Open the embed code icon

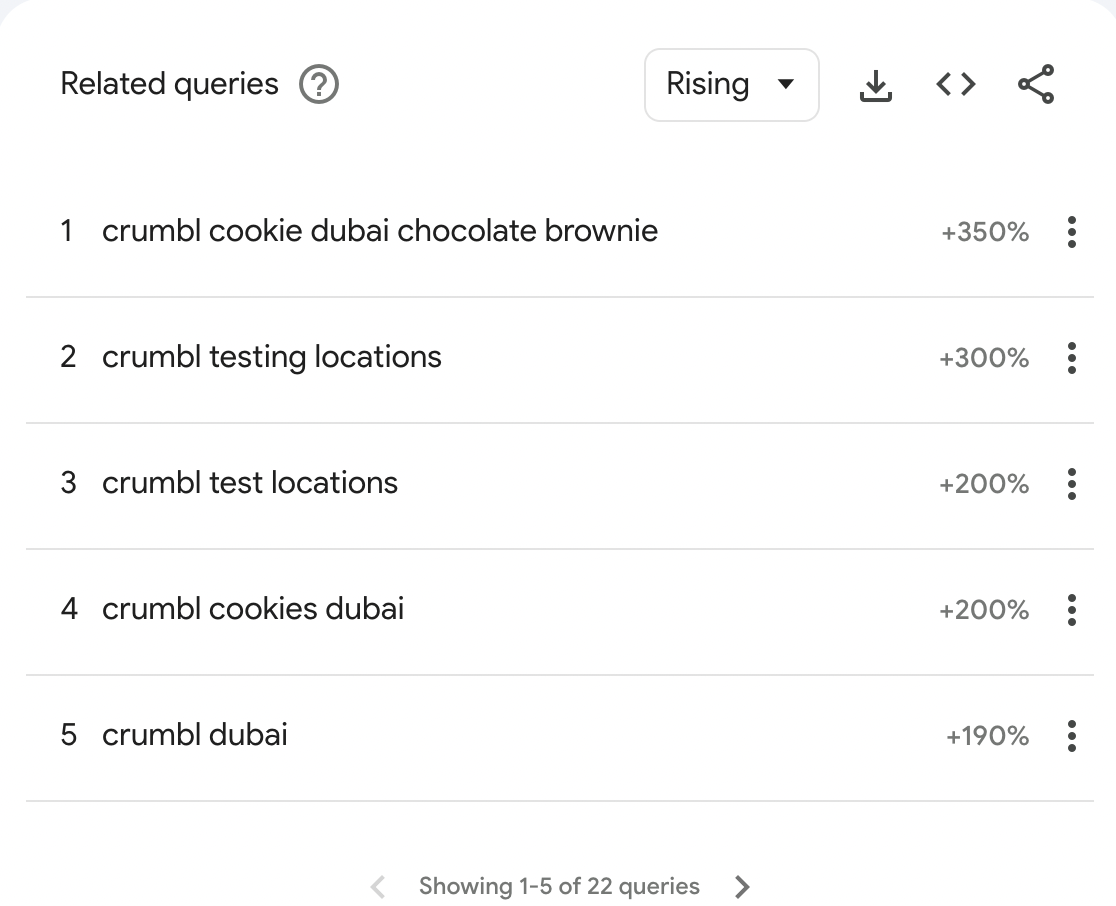[956, 85]
